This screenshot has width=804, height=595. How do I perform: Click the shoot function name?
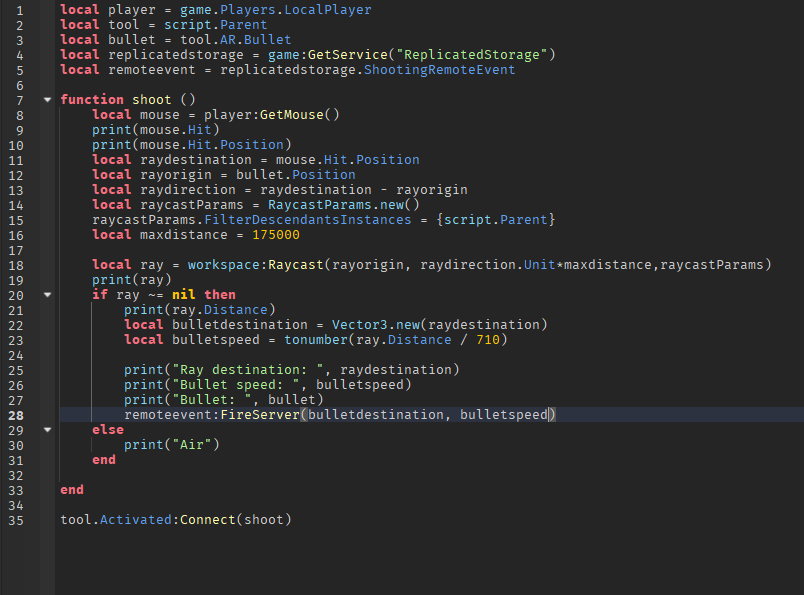pos(150,99)
